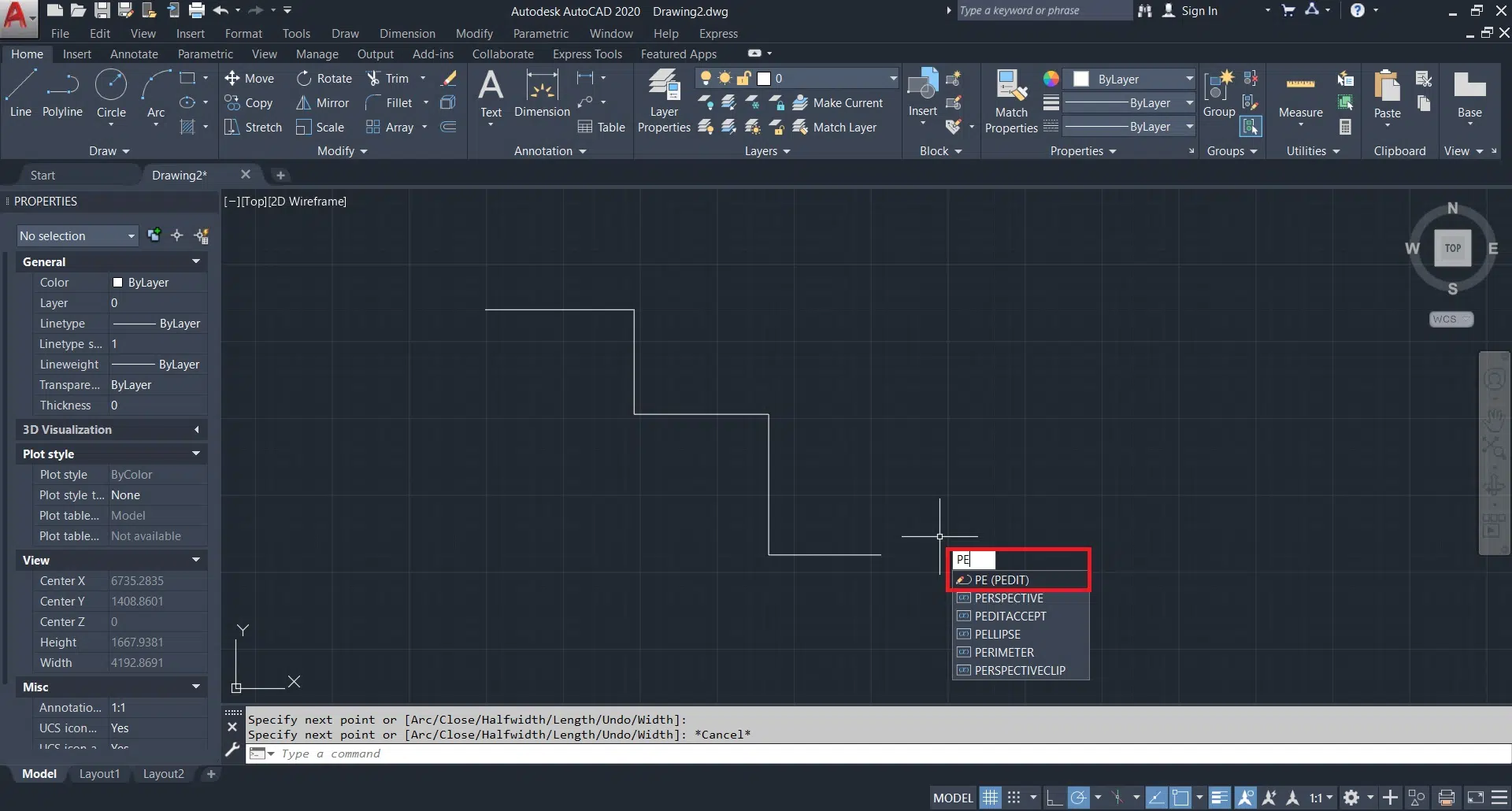The height and width of the screenshot is (811, 1512).
Task: Open the No selection dropdown
Action: pos(77,236)
